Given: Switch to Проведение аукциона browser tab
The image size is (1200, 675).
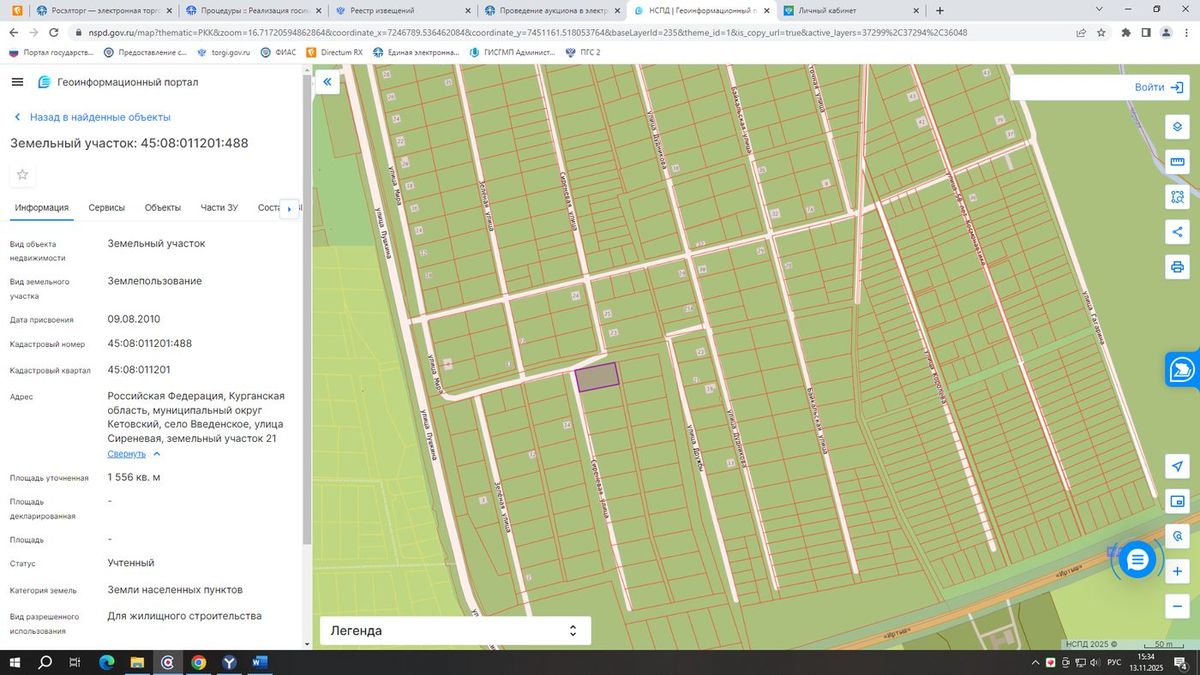Looking at the screenshot, I should pyautogui.click(x=550, y=10).
